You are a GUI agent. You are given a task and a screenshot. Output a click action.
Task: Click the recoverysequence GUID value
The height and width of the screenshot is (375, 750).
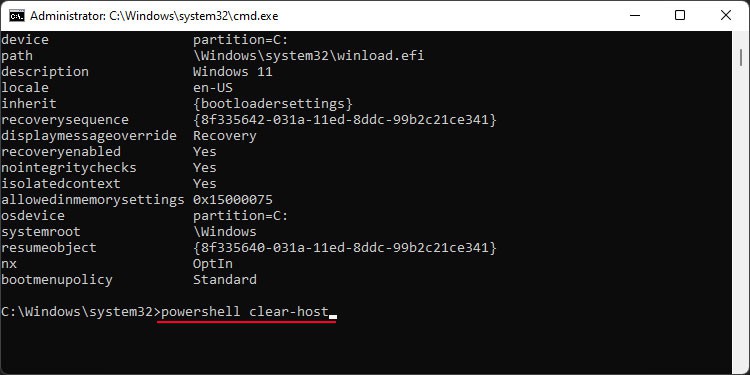(345, 120)
